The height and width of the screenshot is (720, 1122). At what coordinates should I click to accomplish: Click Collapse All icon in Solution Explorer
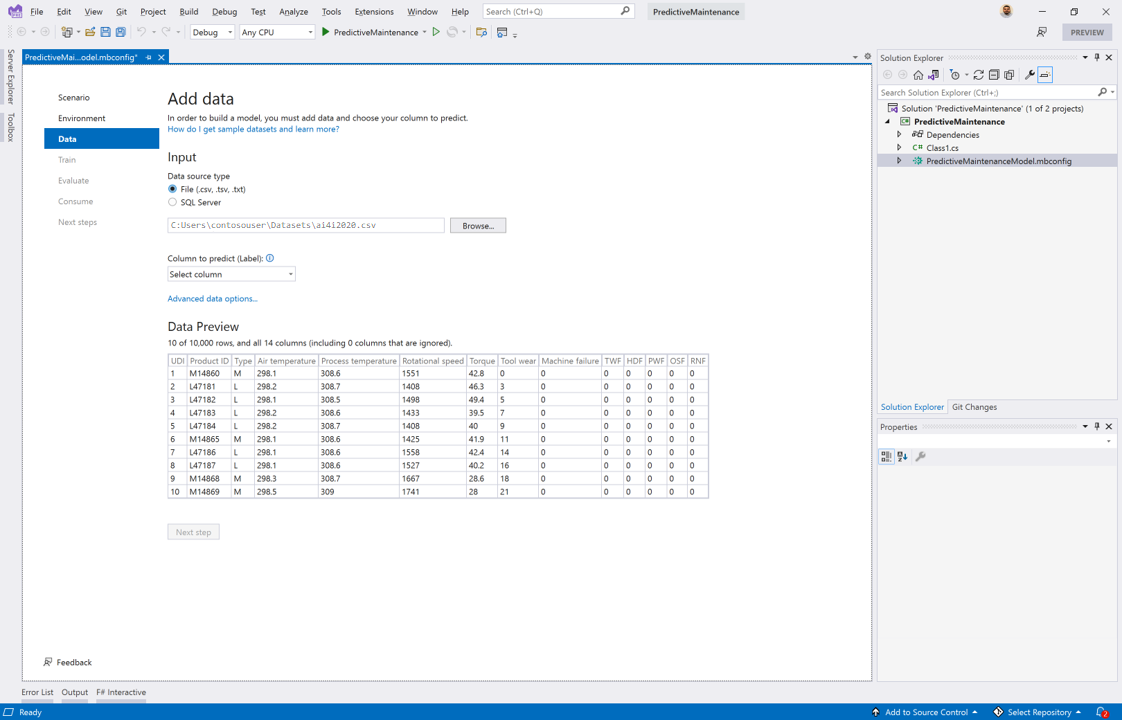point(994,75)
